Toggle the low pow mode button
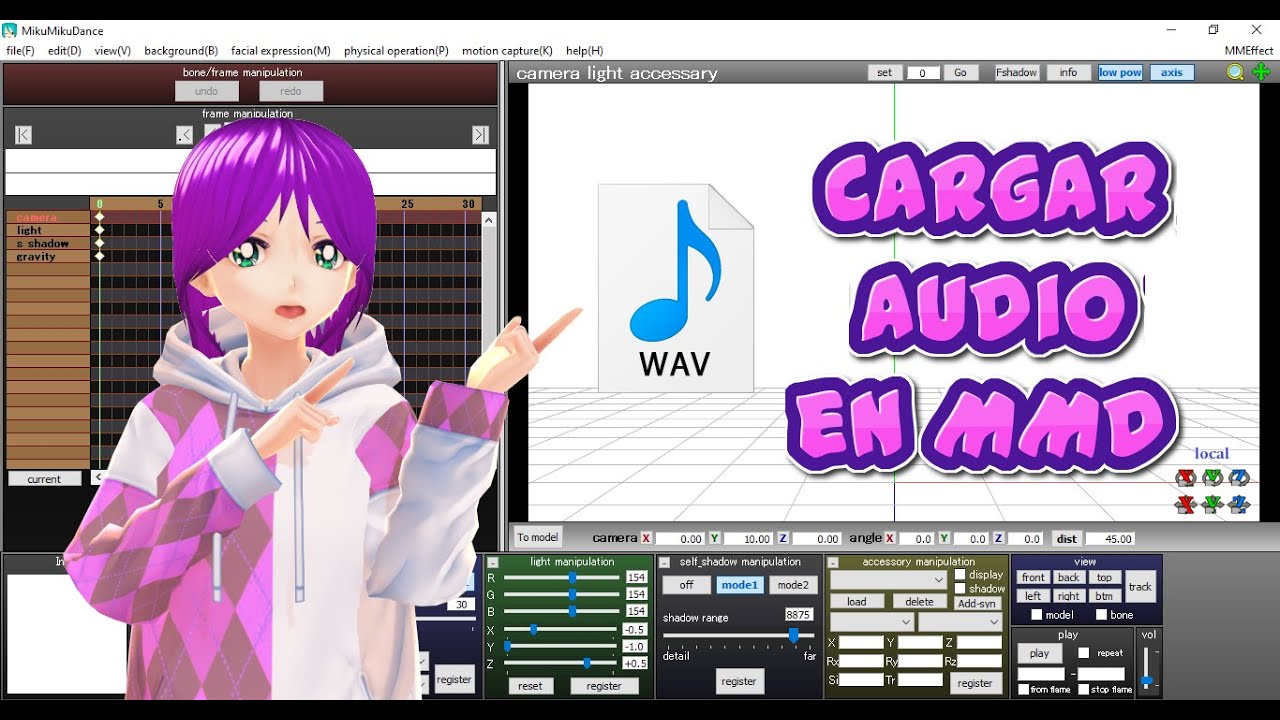Viewport: 1280px width, 720px height. (x=1120, y=72)
